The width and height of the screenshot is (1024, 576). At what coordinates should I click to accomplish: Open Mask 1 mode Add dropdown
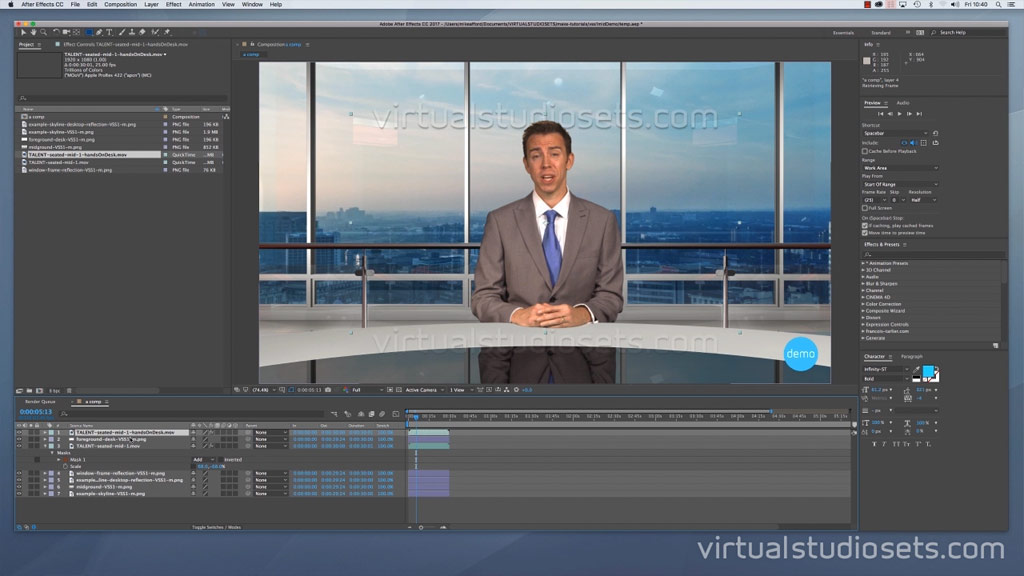[203, 460]
